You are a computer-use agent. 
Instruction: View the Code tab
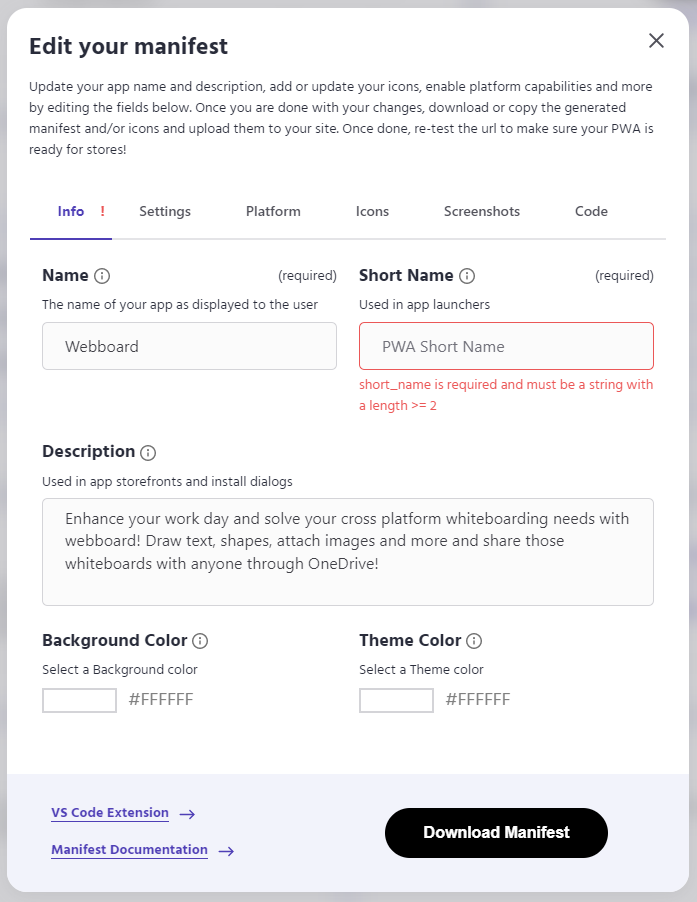(x=591, y=211)
